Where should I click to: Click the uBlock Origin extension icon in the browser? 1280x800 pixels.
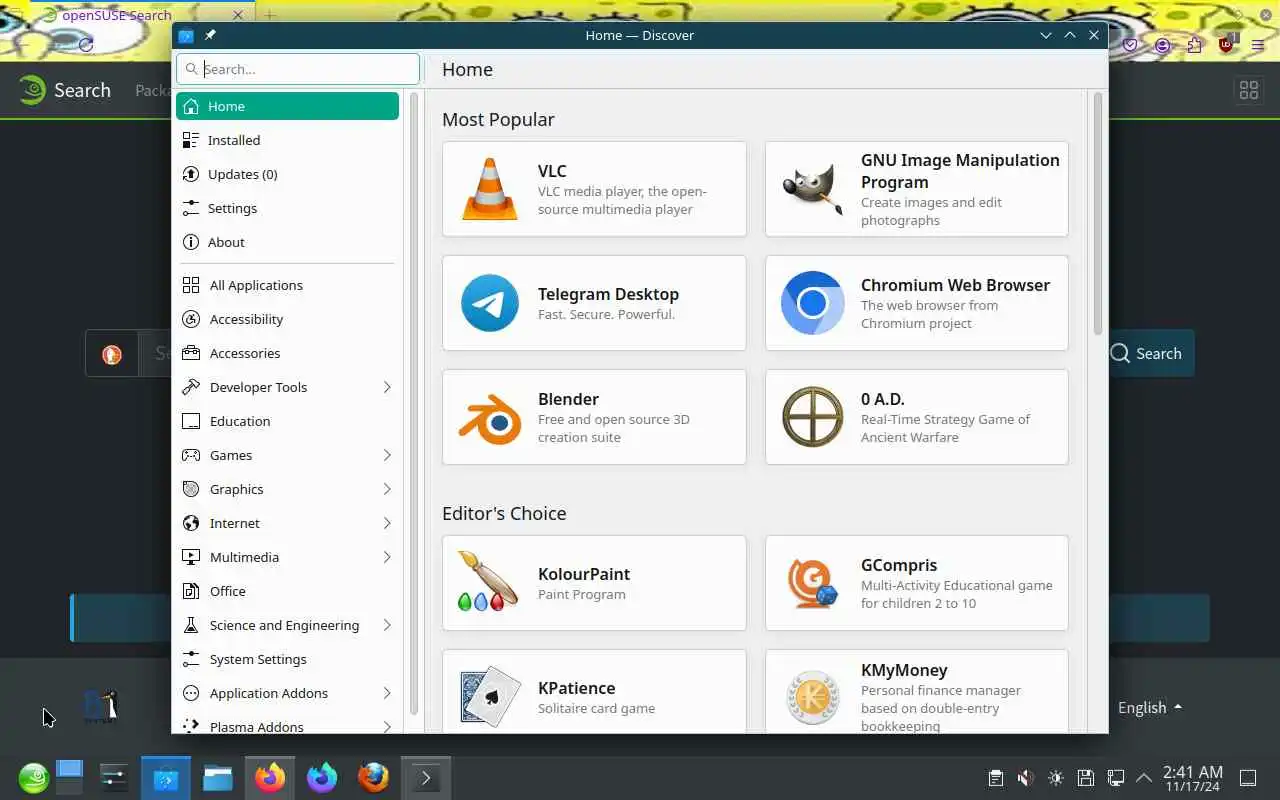point(1227,45)
